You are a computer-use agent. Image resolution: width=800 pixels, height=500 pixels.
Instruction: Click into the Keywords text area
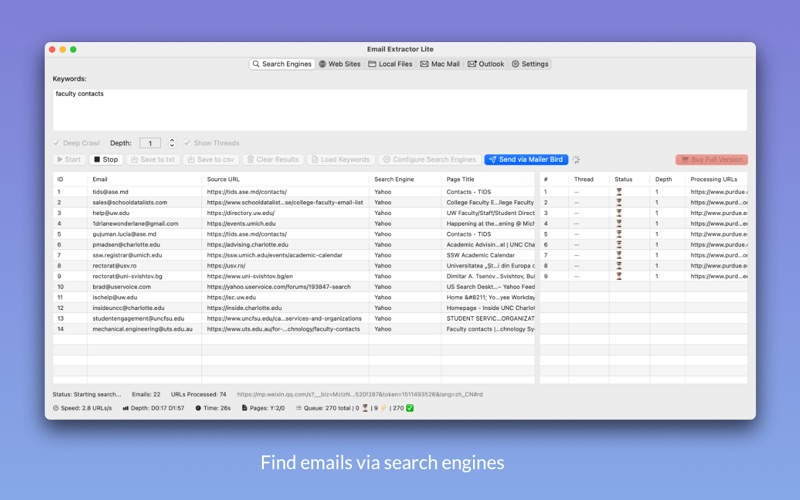pos(400,110)
